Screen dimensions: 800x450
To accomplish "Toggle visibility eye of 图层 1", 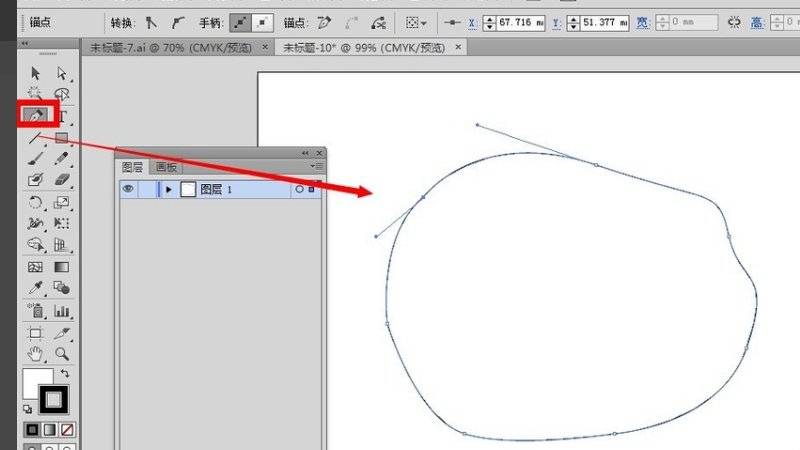I will pyautogui.click(x=128, y=189).
